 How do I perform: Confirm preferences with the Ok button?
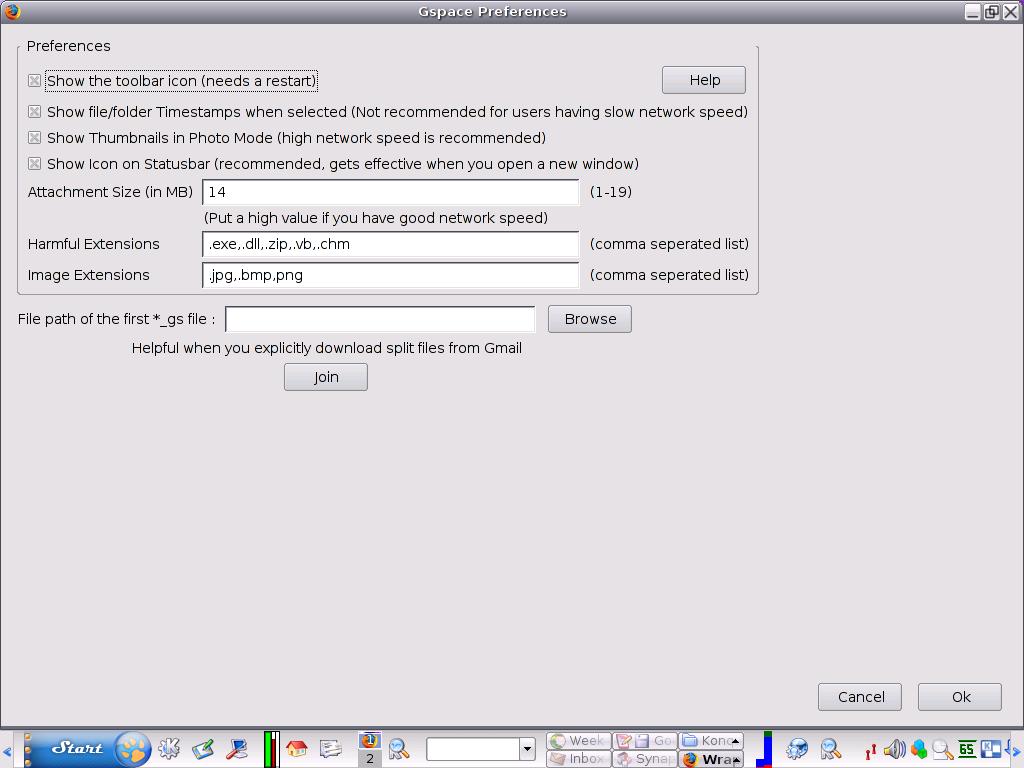(960, 697)
